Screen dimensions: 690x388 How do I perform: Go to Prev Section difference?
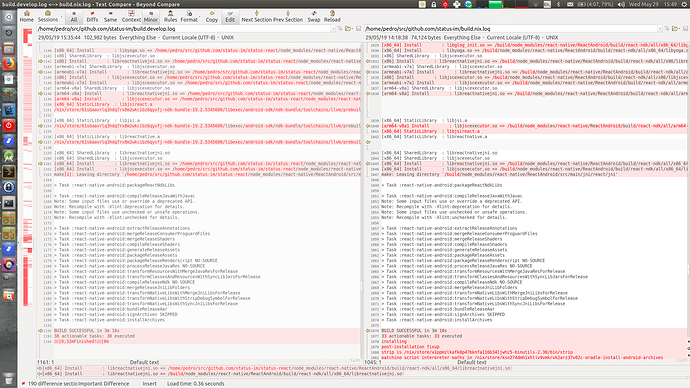pyautogui.click(x=288, y=17)
